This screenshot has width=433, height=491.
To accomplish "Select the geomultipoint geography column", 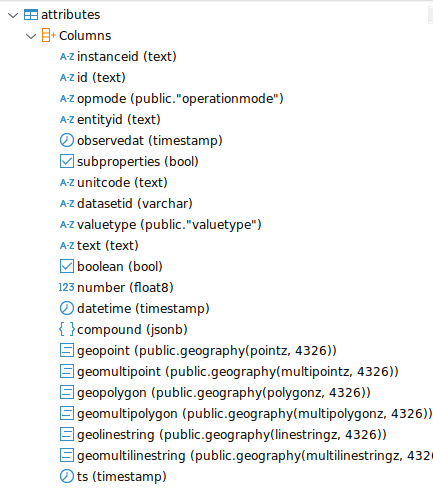I will coord(238,372).
